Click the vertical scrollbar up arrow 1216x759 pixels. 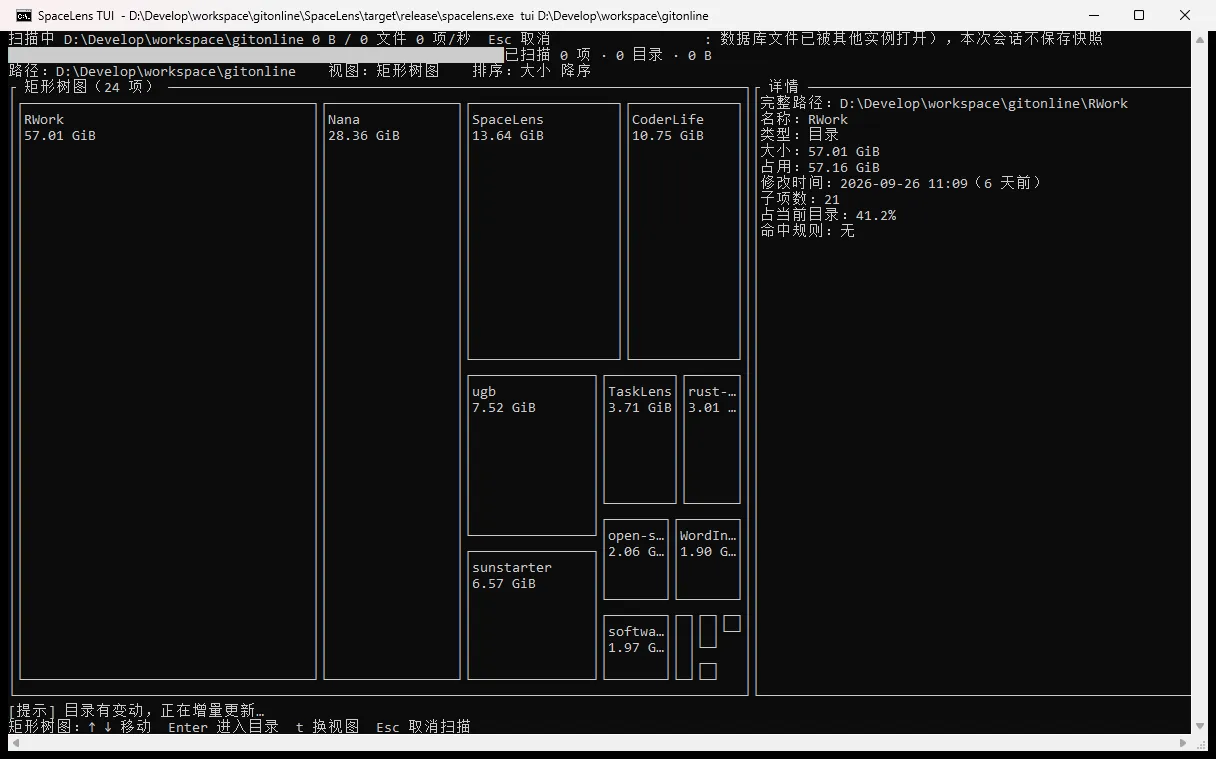click(x=1200, y=39)
